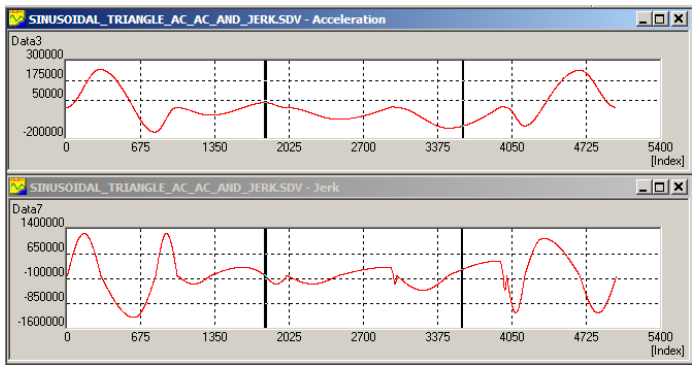Click 650000 on the Jerk y-axis

tap(45, 247)
